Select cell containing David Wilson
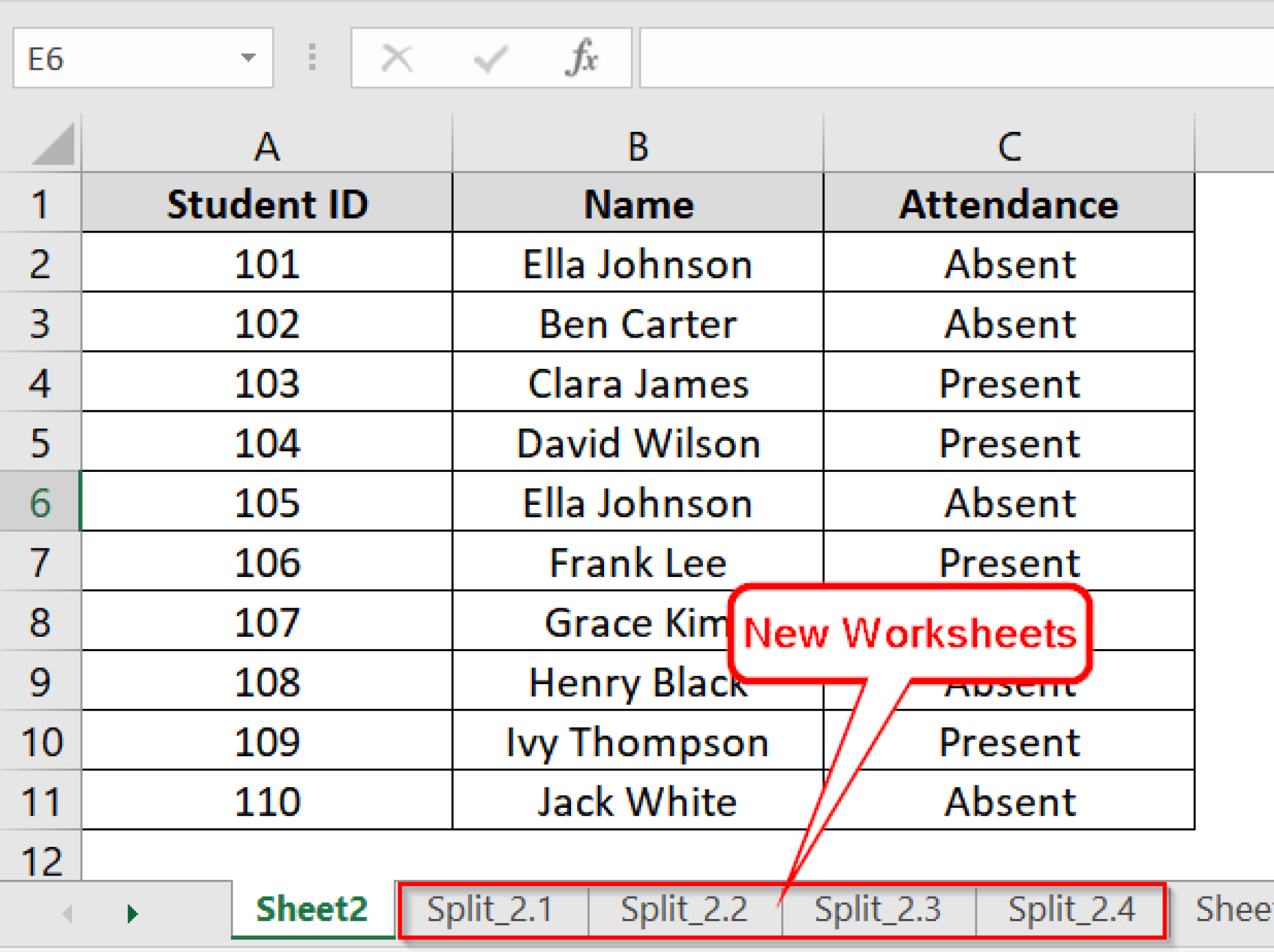The image size is (1274, 952). tap(638, 443)
